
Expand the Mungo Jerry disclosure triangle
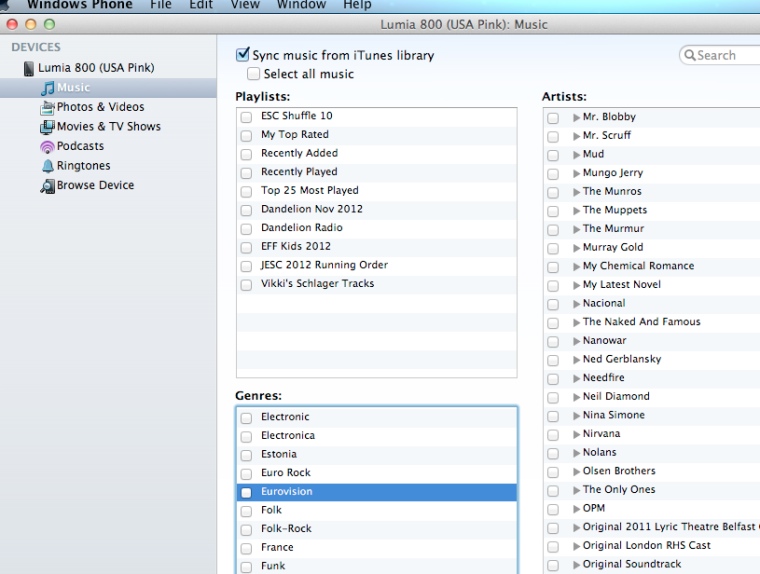pyautogui.click(x=576, y=173)
